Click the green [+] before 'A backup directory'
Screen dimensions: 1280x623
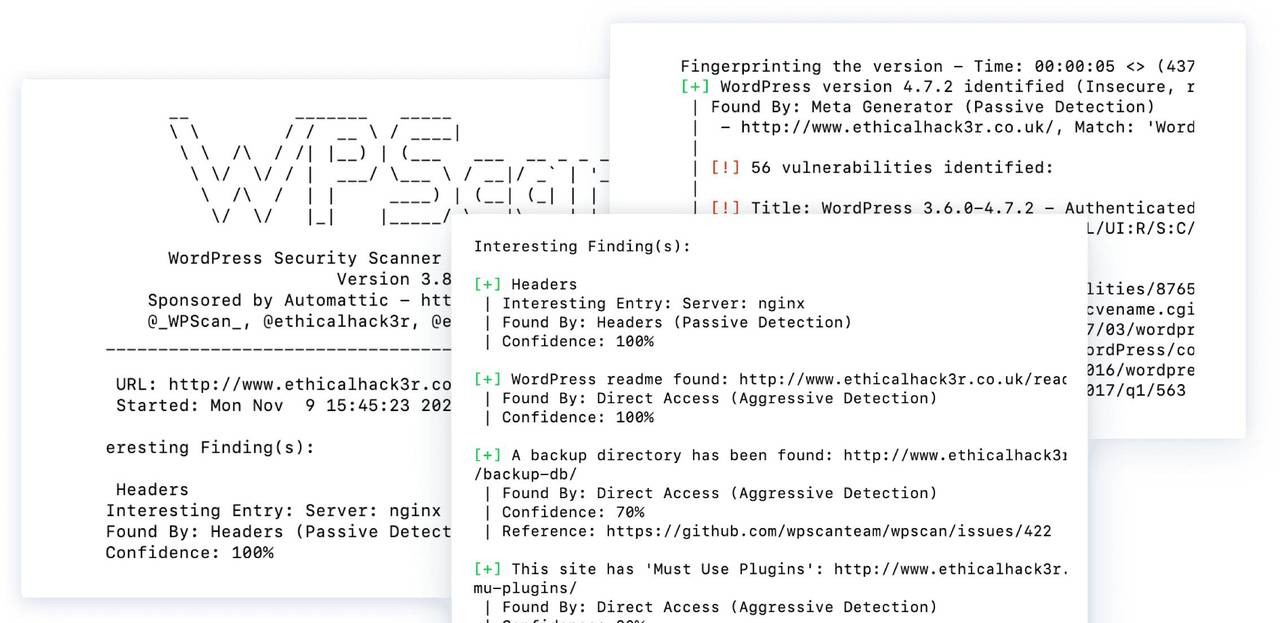tap(488, 455)
